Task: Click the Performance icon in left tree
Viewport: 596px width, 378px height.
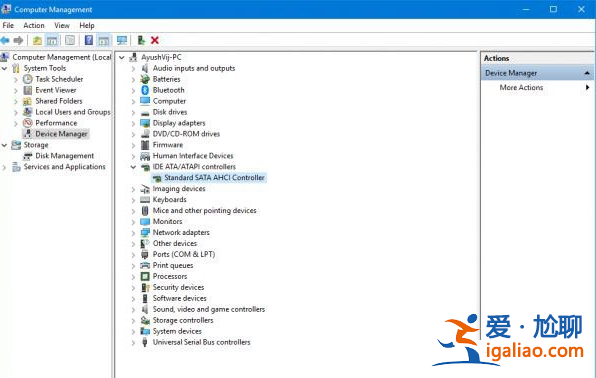Action: [27, 123]
